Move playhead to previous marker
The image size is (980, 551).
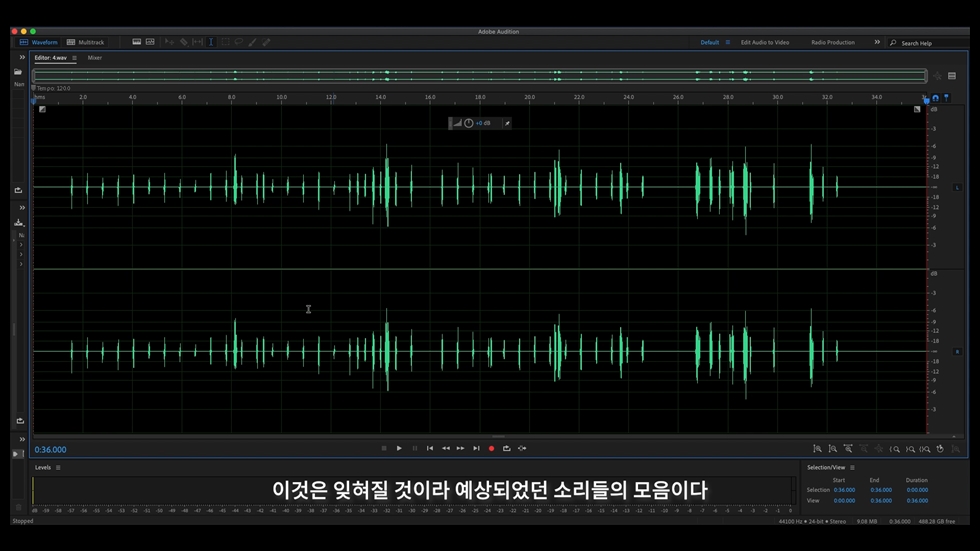430,448
